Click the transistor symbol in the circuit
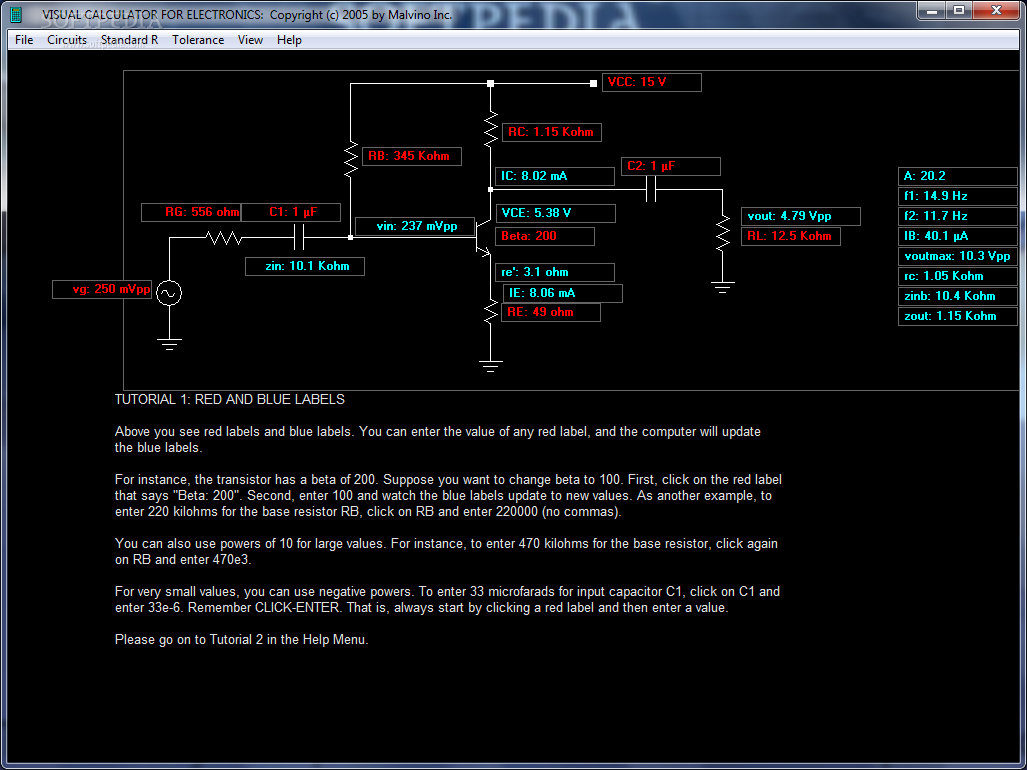This screenshot has width=1027, height=770. pos(484,238)
